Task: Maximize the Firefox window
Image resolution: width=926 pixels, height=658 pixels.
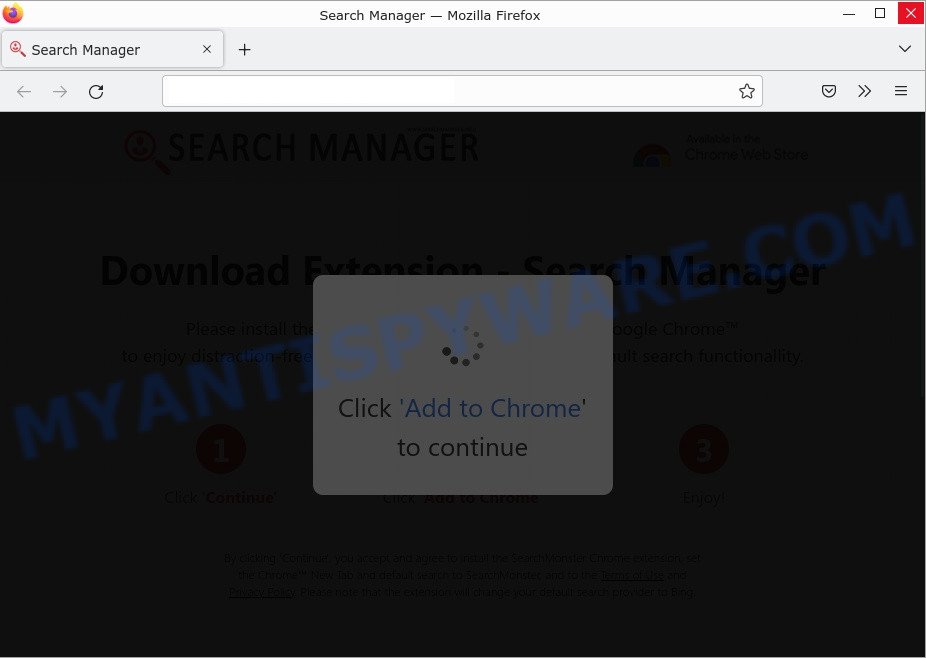Action: pos(880,14)
